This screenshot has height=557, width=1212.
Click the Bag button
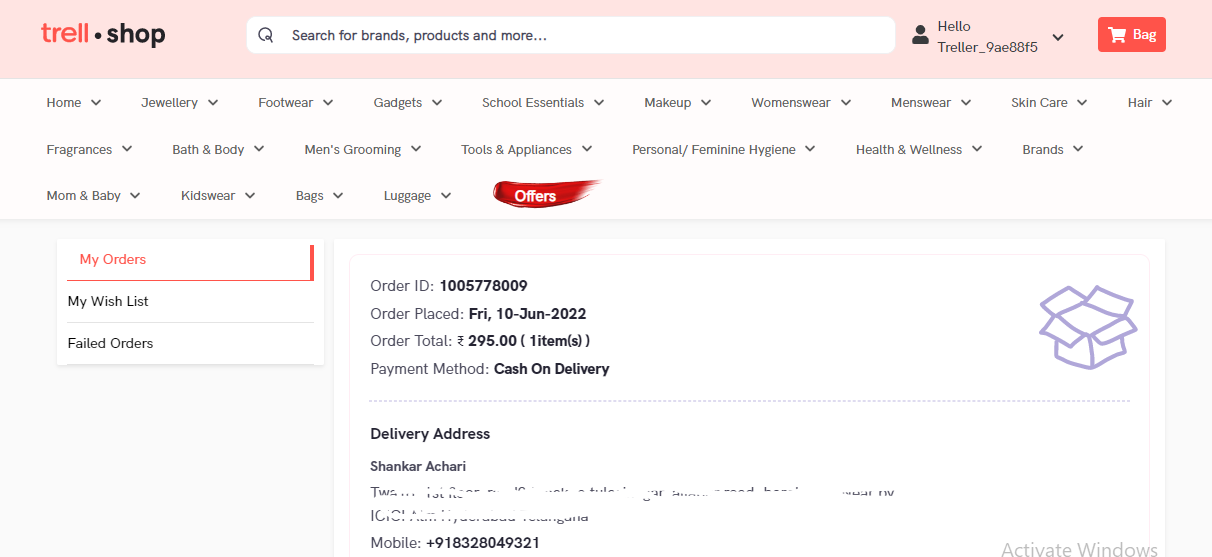point(1132,35)
